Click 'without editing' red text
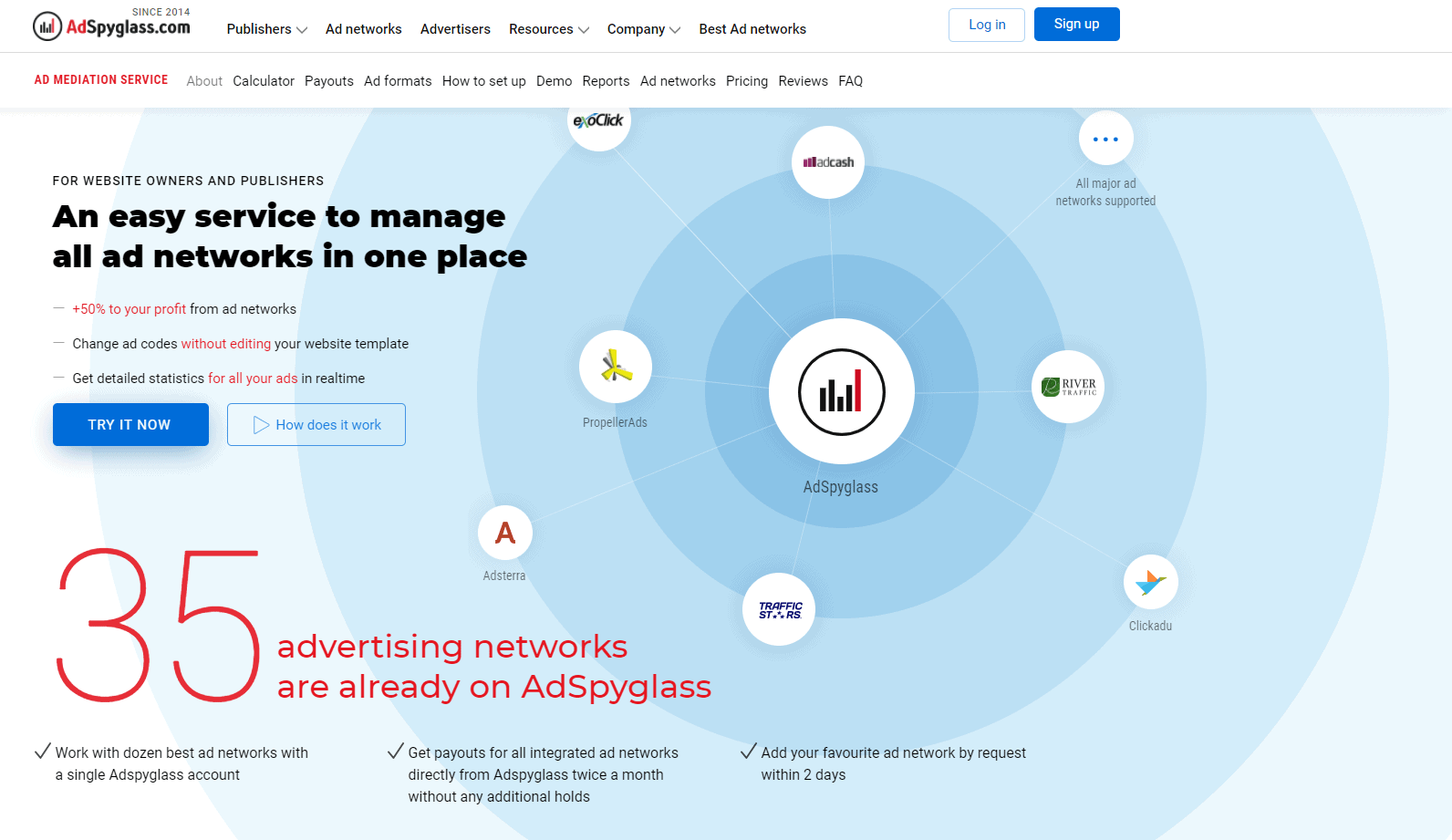 coord(226,344)
